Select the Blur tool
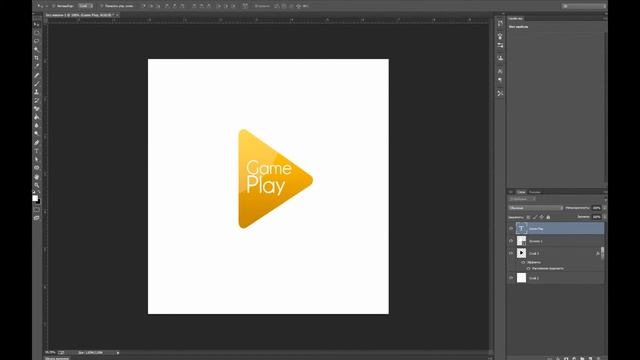 37,126
